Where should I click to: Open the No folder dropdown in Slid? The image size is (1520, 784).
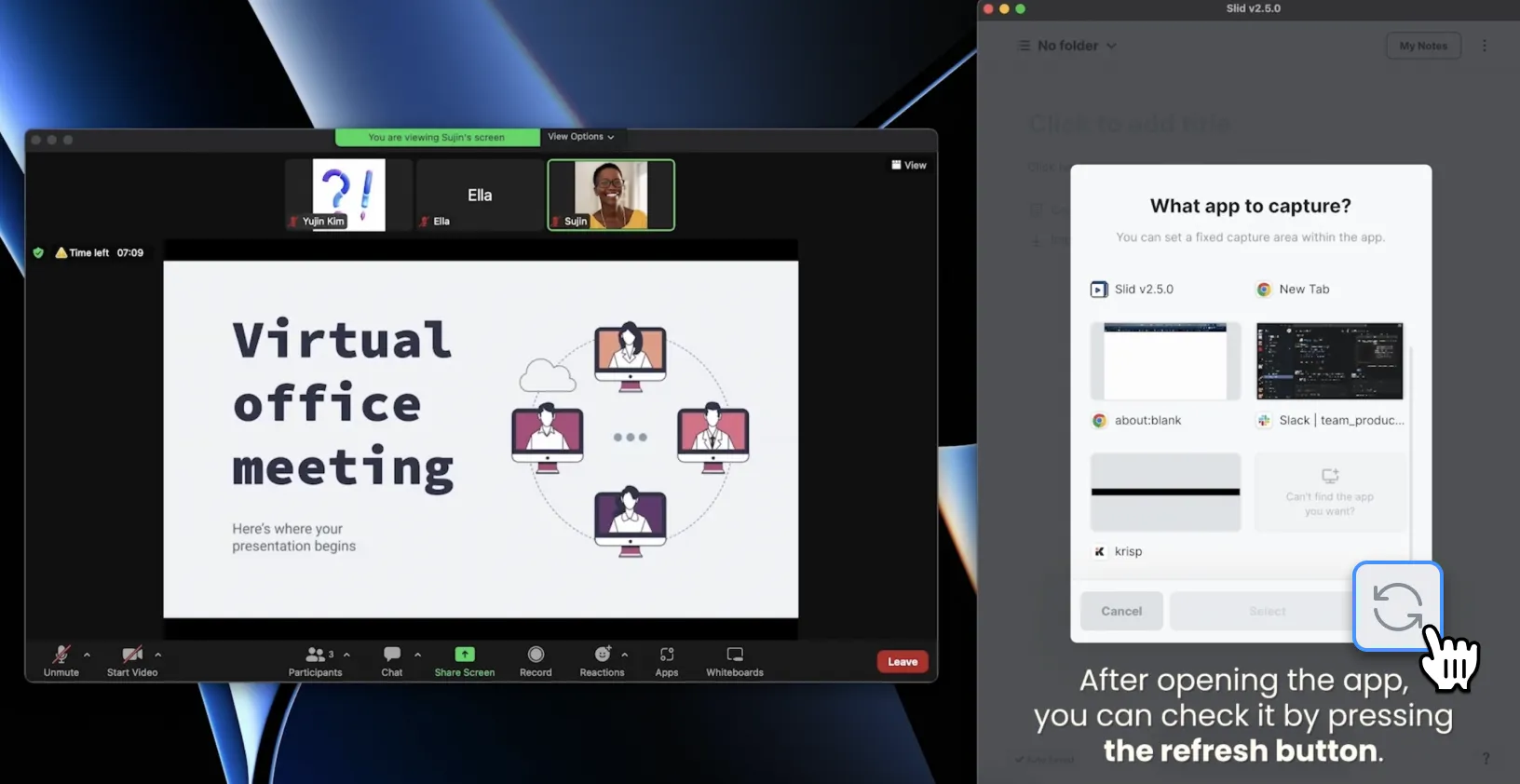click(1067, 46)
